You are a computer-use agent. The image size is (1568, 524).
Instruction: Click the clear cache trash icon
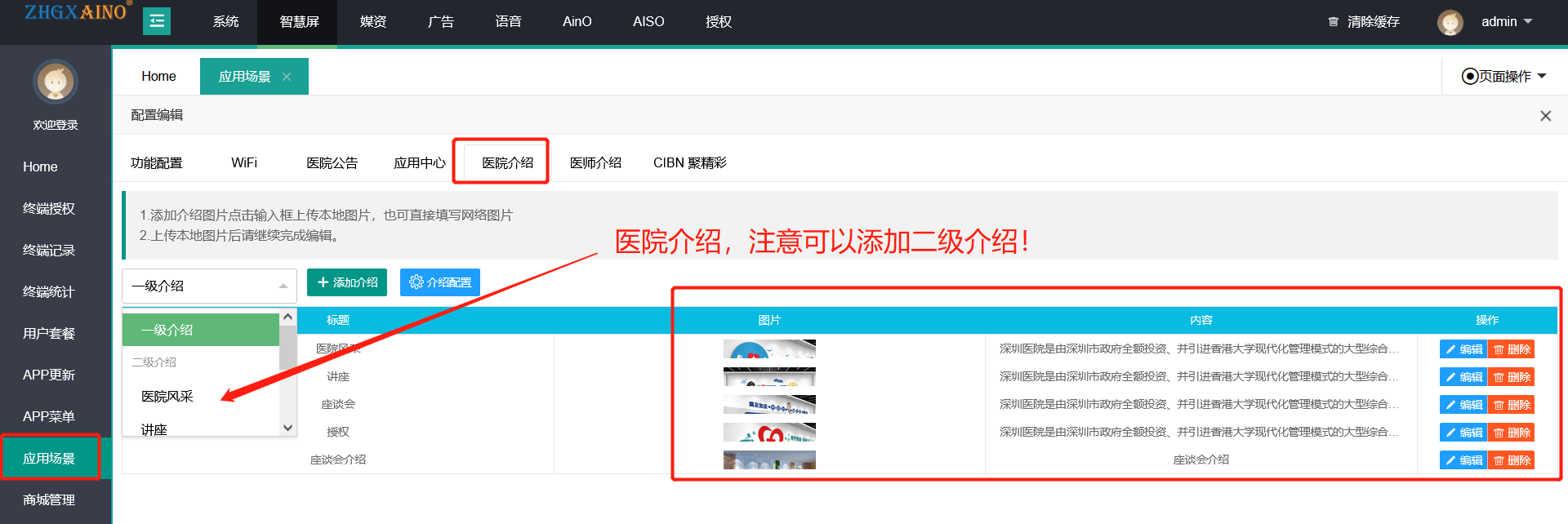click(x=1333, y=22)
